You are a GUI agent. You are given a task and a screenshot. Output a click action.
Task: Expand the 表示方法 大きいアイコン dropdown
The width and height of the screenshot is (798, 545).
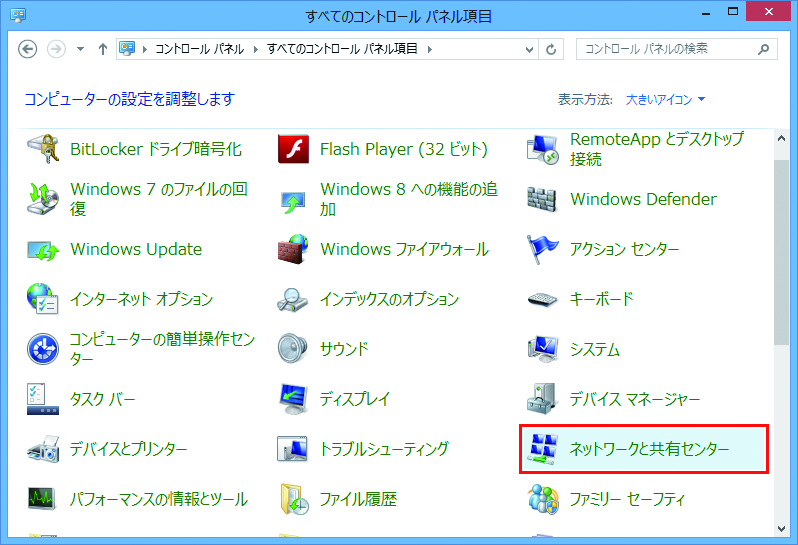(x=666, y=99)
